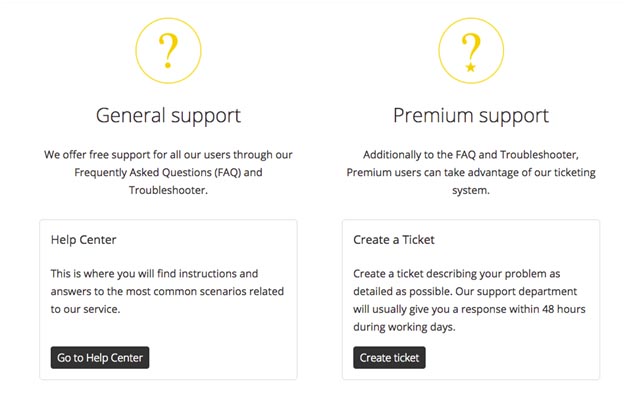This screenshot has width=627, height=401.
Task: Select the General support heading
Action: click(168, 116)
